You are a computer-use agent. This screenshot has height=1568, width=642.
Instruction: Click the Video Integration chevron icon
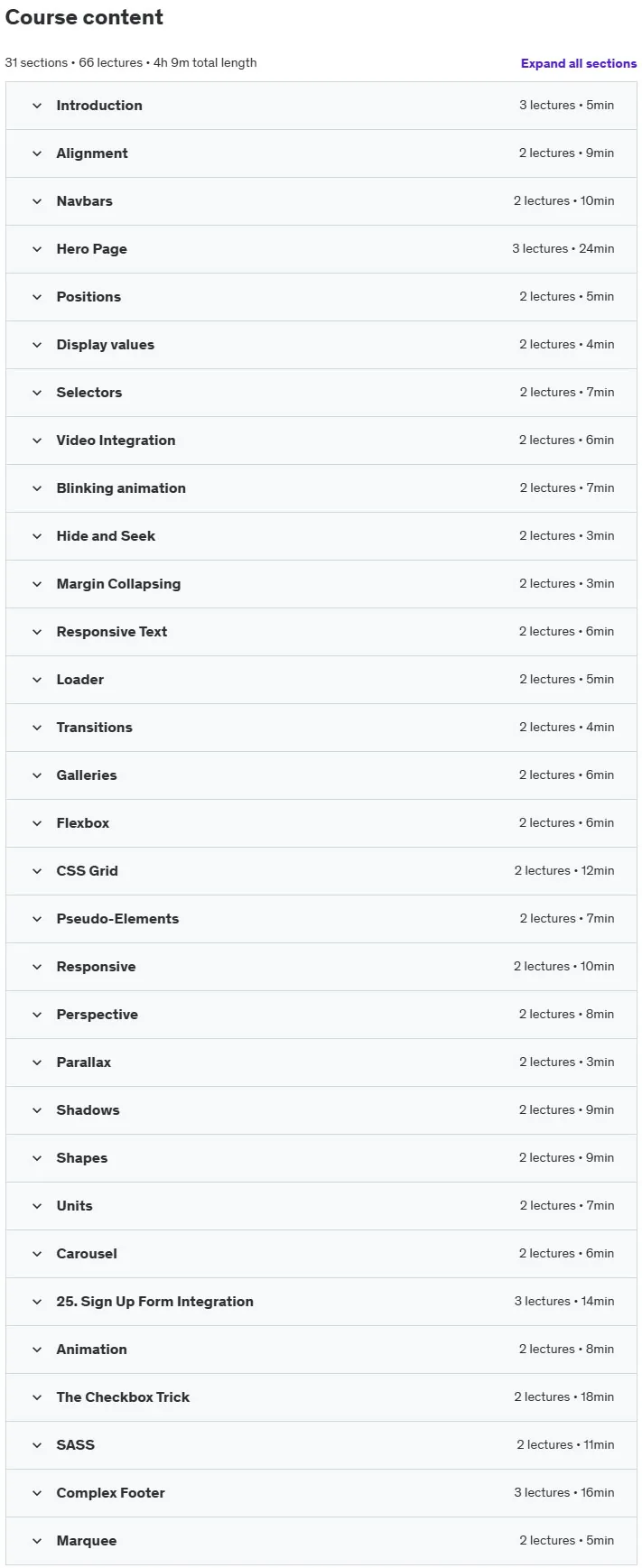click(x=37, y=441)
